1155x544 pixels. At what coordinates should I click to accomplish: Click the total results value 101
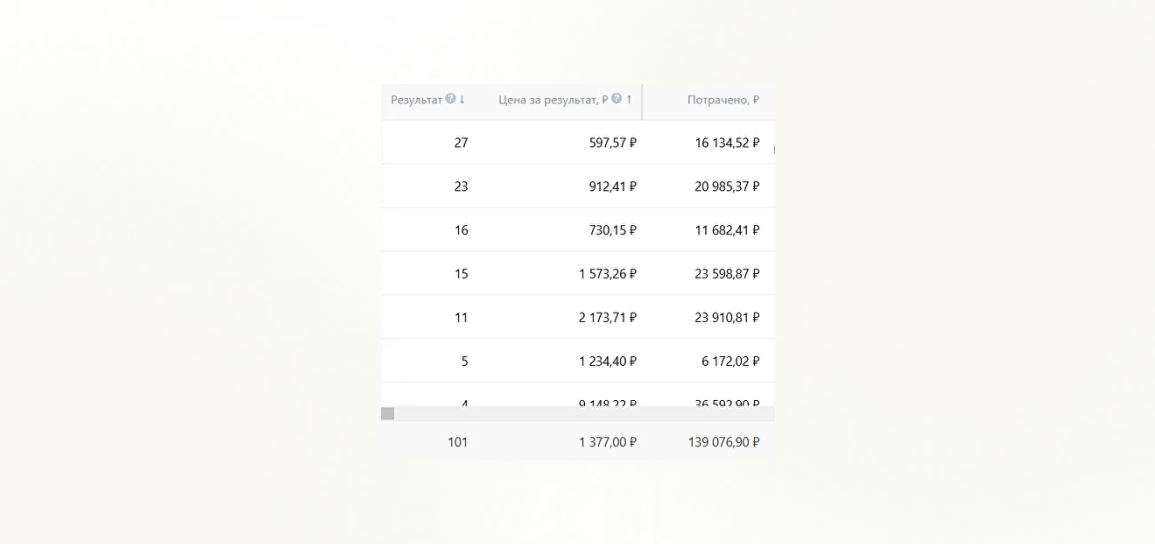pyautogui.click(x=457, y=442)
